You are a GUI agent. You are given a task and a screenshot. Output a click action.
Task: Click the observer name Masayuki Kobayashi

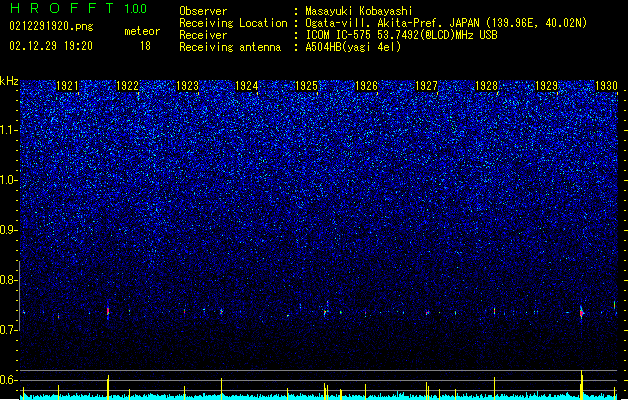click(x=359, y=11)
